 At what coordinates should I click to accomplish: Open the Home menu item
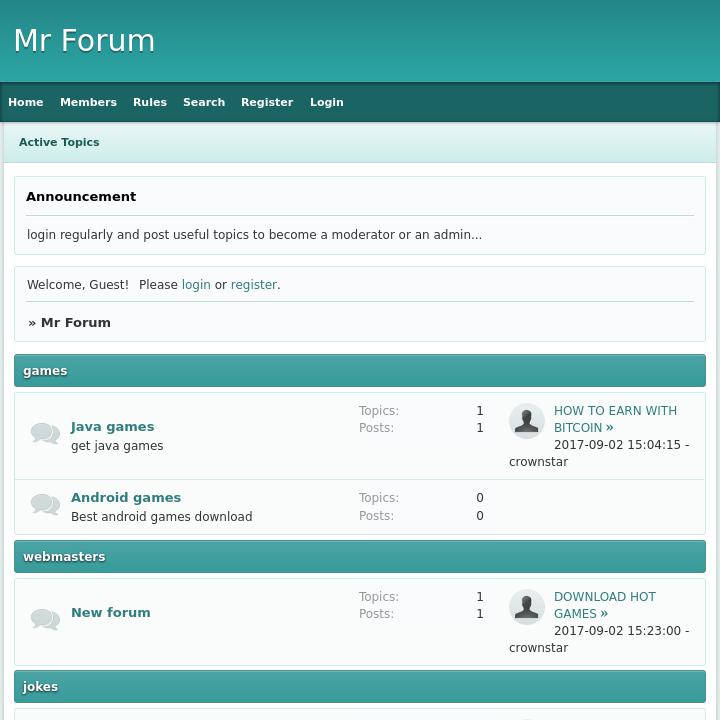click(x=26, y=102)
